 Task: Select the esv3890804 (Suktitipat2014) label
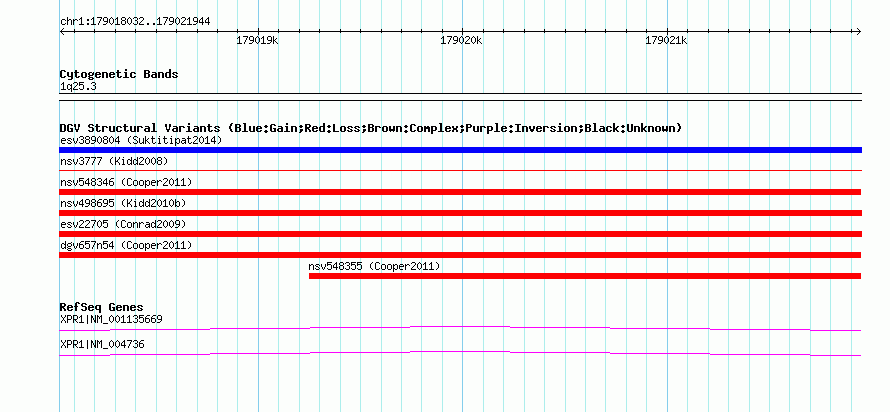tap(141, 140)
